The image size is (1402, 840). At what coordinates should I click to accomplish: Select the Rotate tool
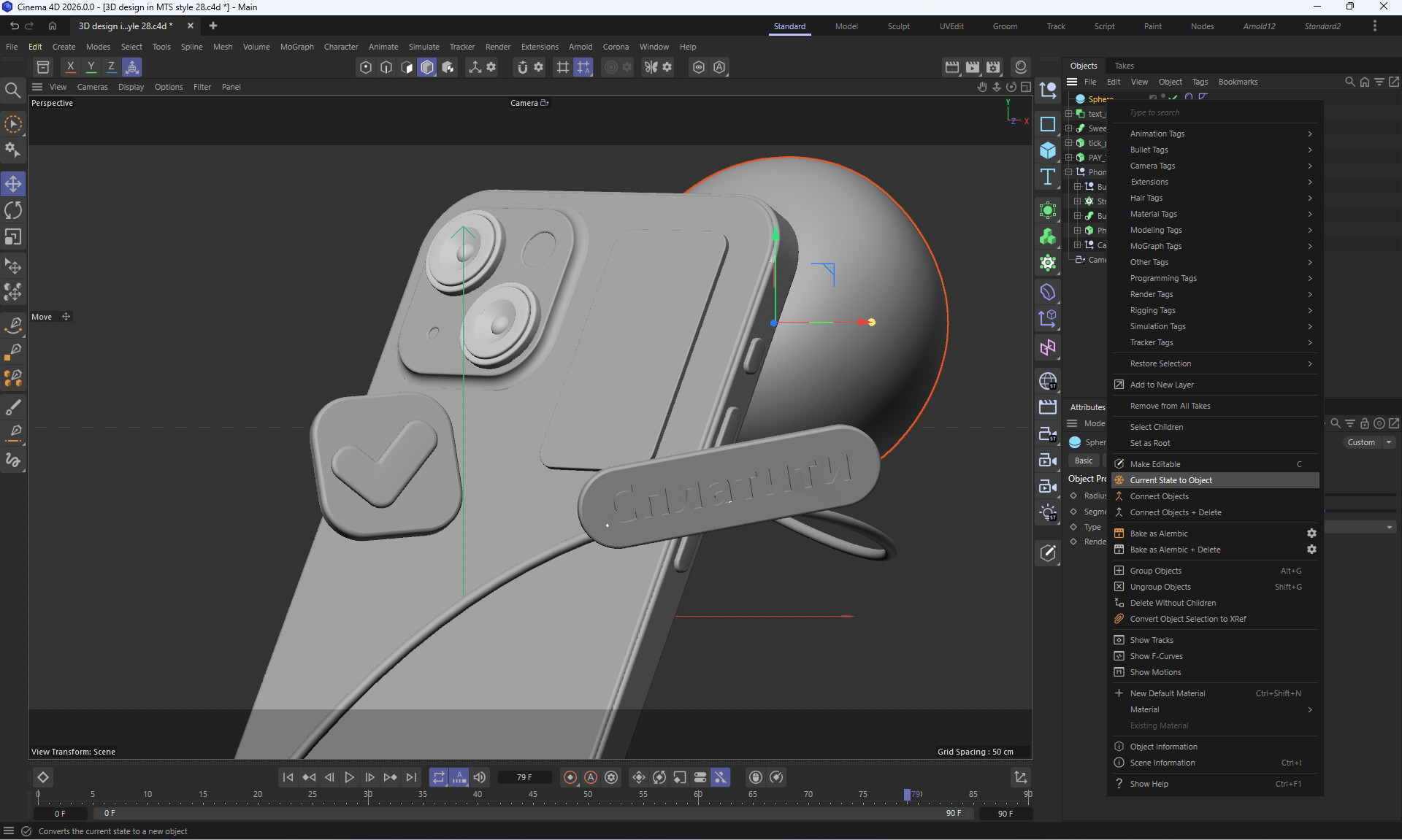coord(13,211)
